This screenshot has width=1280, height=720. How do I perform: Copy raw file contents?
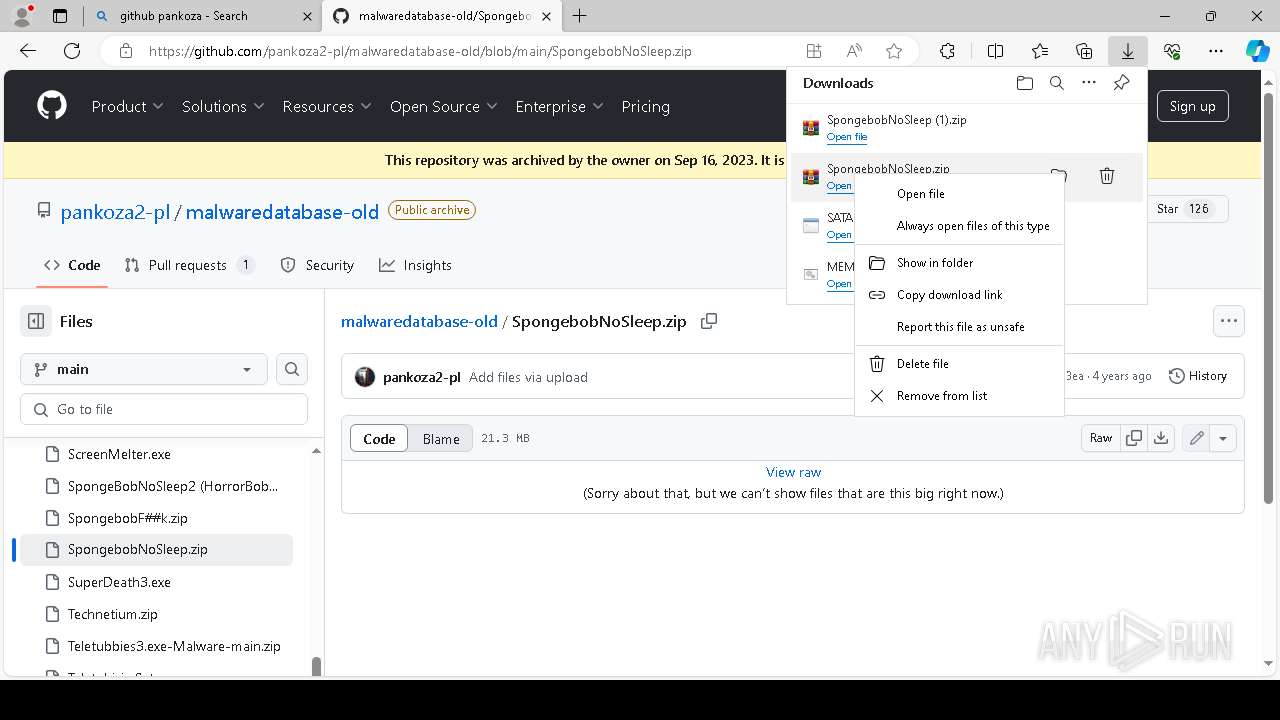pyautogui.click(x=1134, y=438)
